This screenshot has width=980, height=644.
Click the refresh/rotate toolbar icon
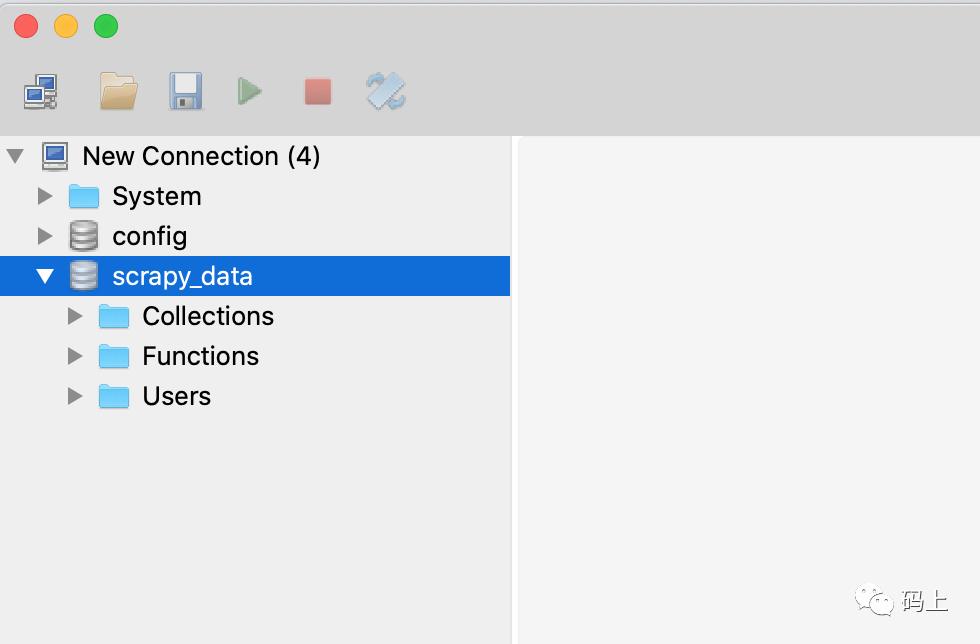[x=386, y=91]
